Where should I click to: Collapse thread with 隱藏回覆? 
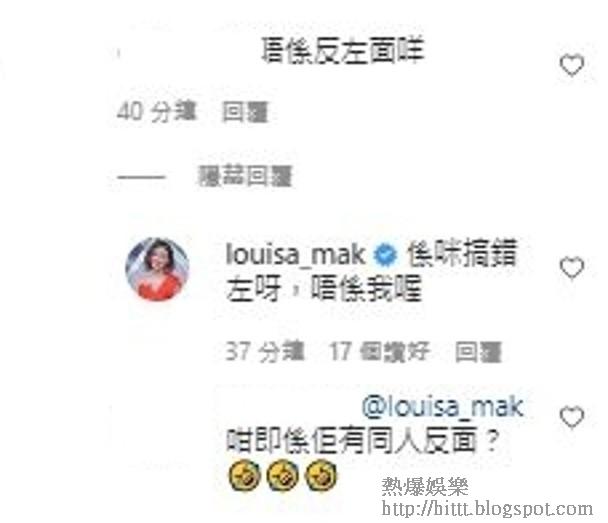point(245,177)
